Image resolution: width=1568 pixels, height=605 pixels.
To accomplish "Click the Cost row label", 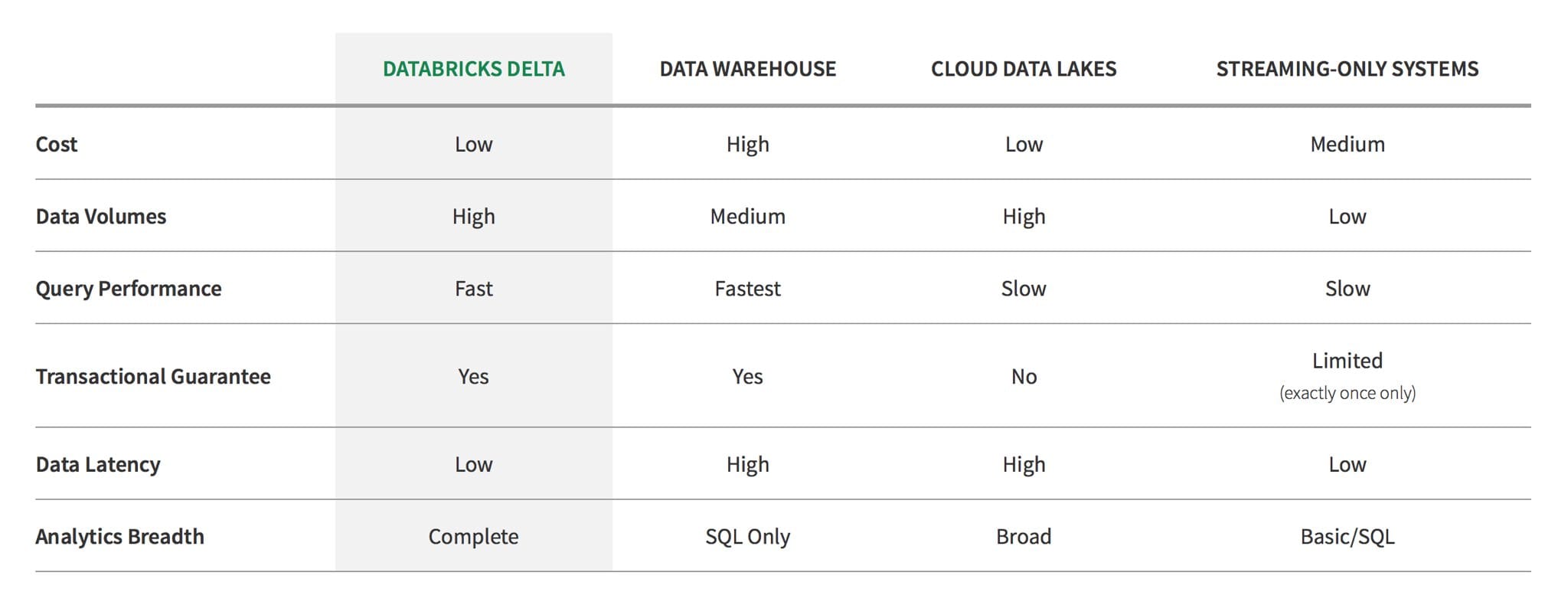I will point(57,144).
